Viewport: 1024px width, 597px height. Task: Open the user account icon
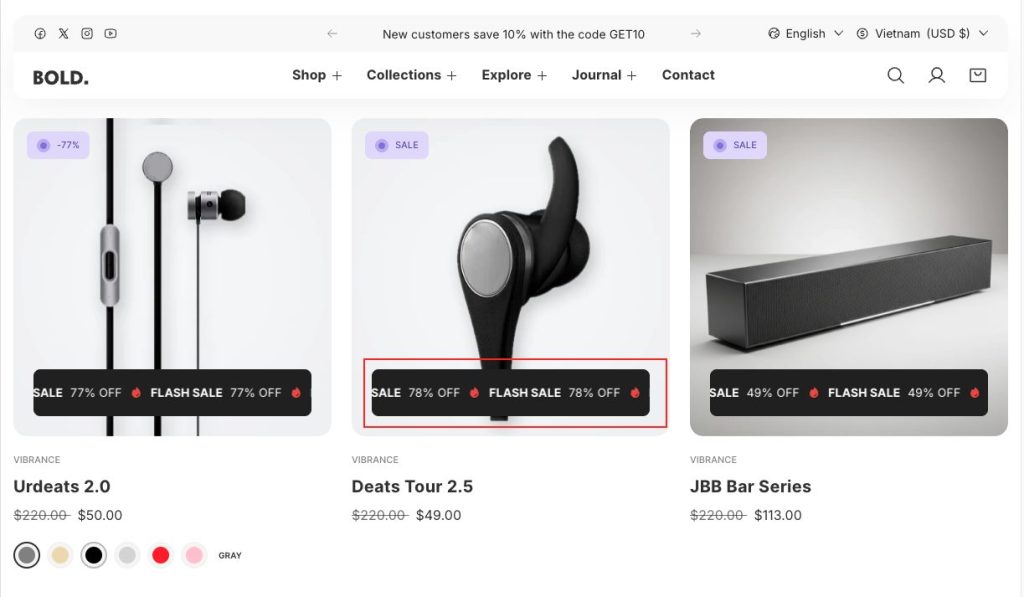click(936, 75)
